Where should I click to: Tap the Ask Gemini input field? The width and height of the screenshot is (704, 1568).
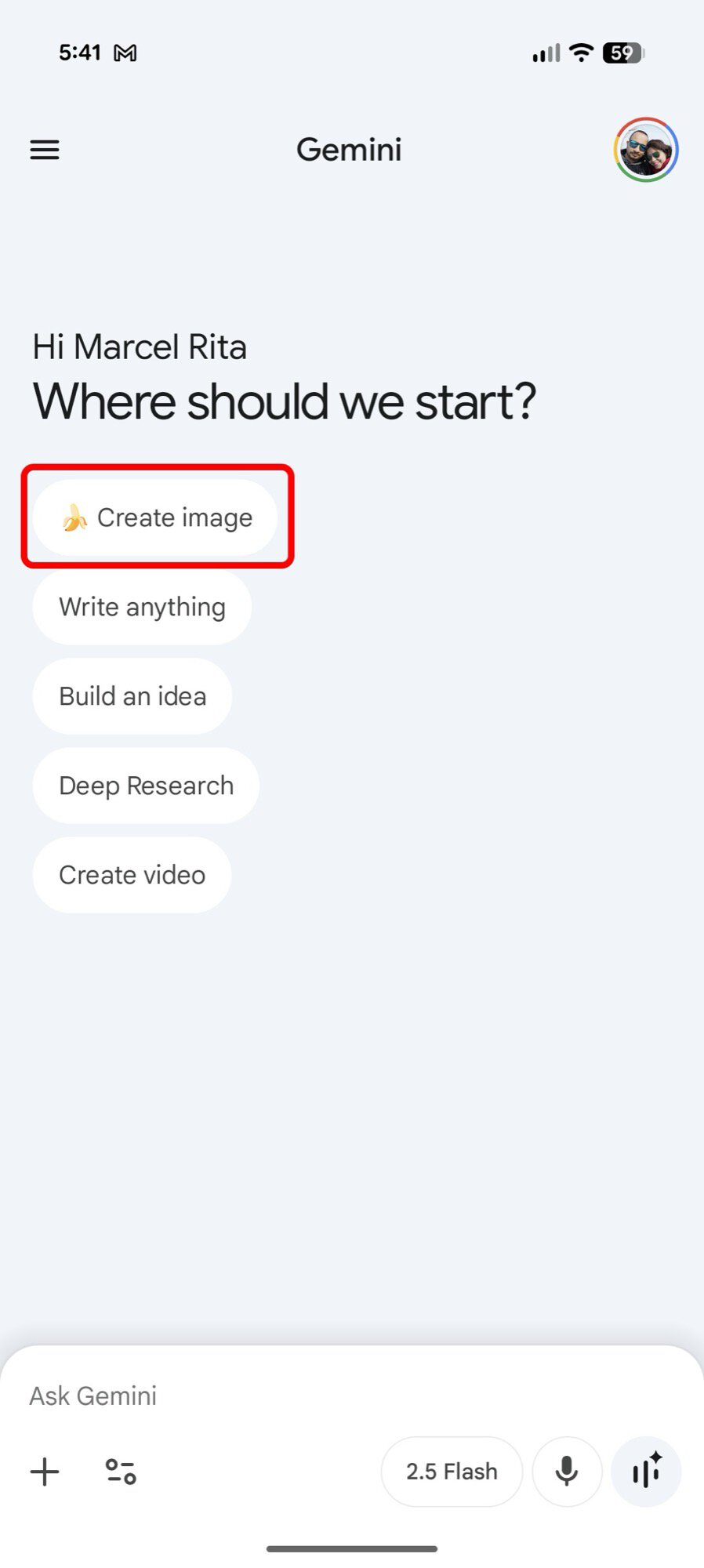coord(93,1395)
